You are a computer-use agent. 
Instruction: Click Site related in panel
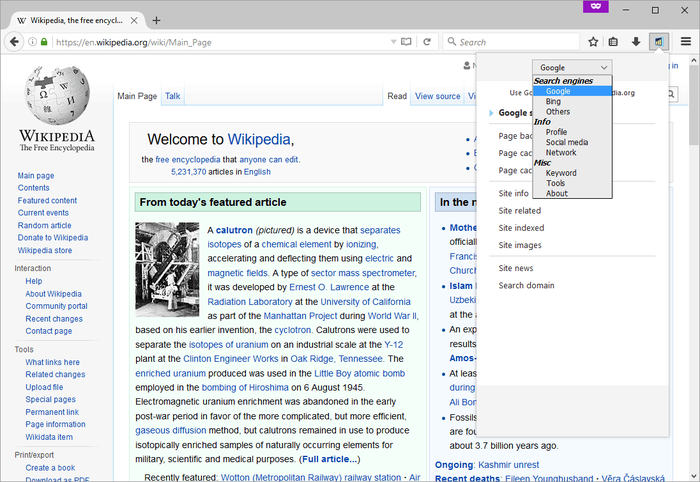coord(520,211)
